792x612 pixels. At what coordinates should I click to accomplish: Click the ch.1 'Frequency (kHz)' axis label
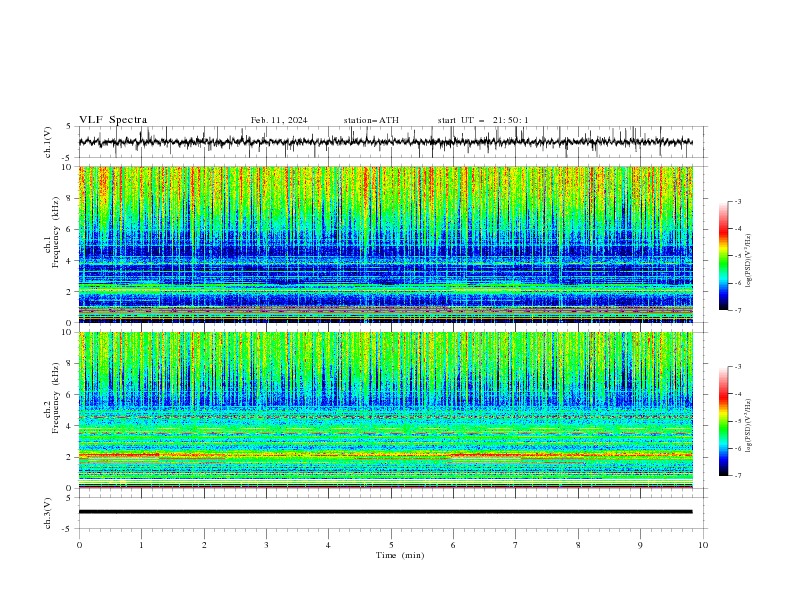(56, 230)
